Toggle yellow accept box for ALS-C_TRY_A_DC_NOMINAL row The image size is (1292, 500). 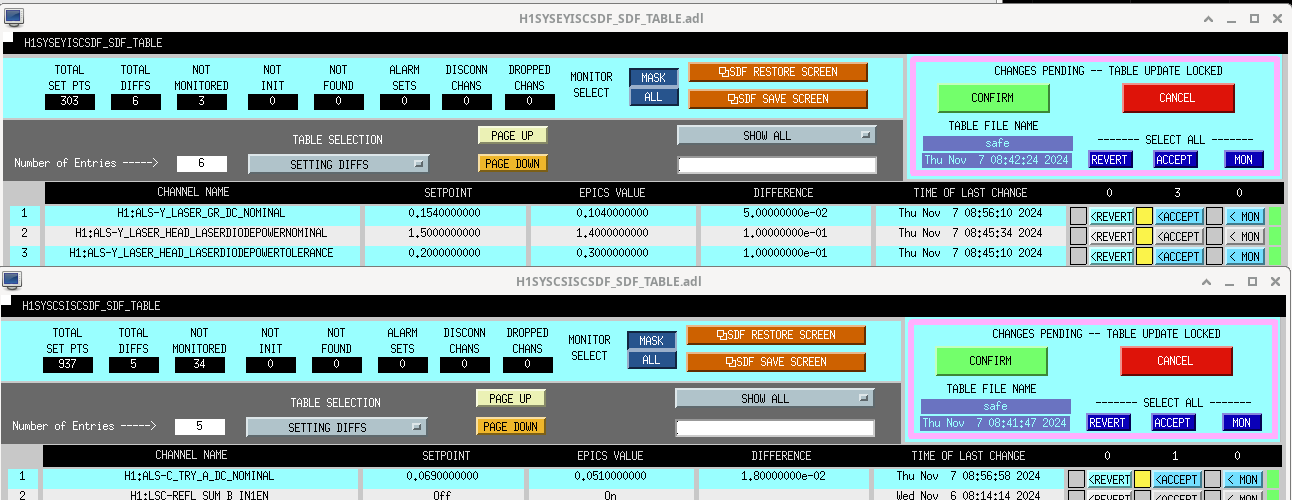(x=1142, y=479)
